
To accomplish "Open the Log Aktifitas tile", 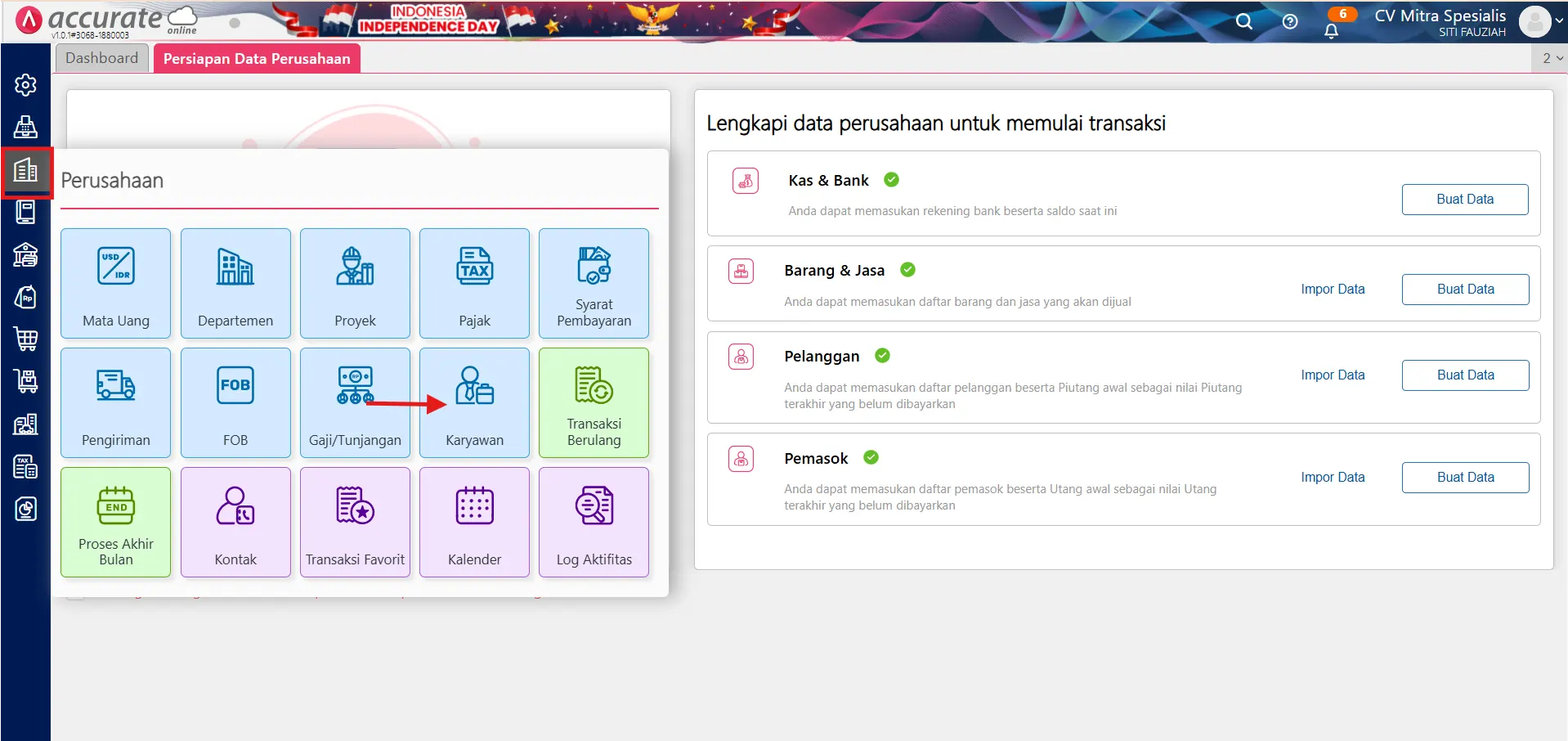I will coord(594,523).
